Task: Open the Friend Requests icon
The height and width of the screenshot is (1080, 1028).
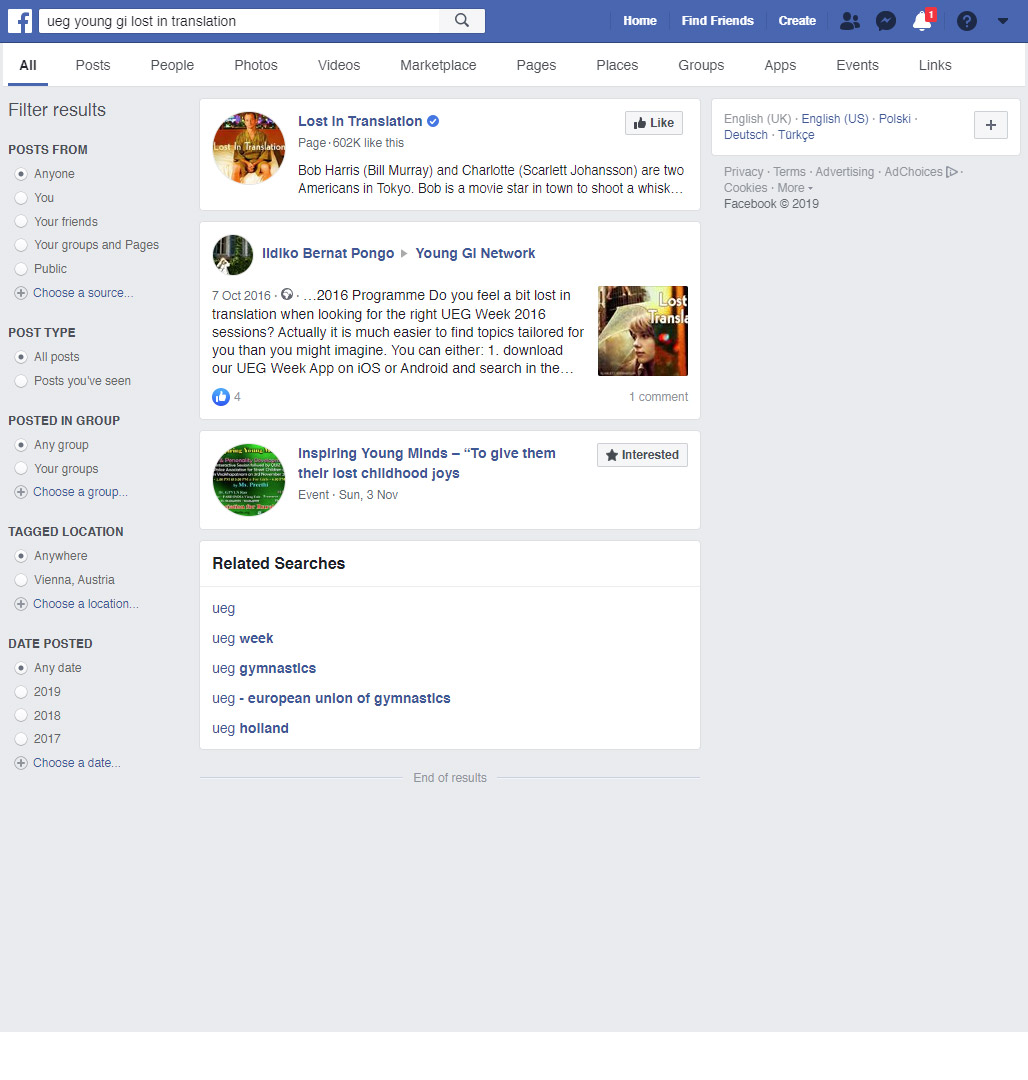Action: (x=850, y=21)
